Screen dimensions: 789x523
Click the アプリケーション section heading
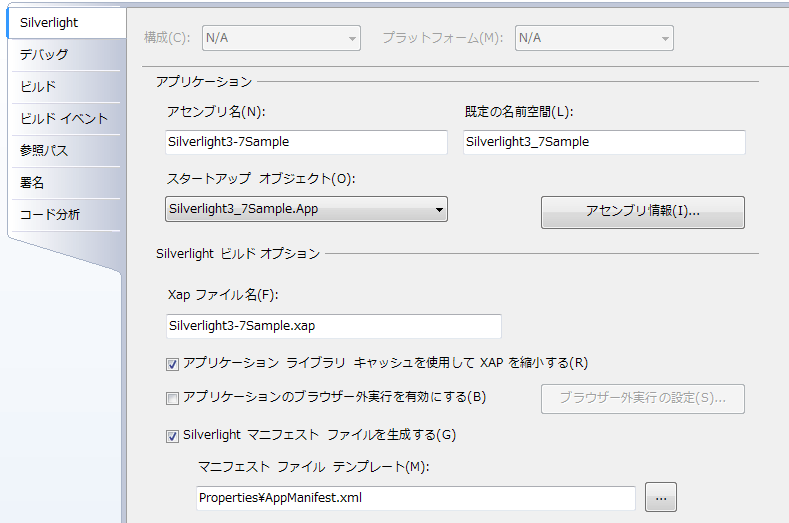[x=204, y=82]
